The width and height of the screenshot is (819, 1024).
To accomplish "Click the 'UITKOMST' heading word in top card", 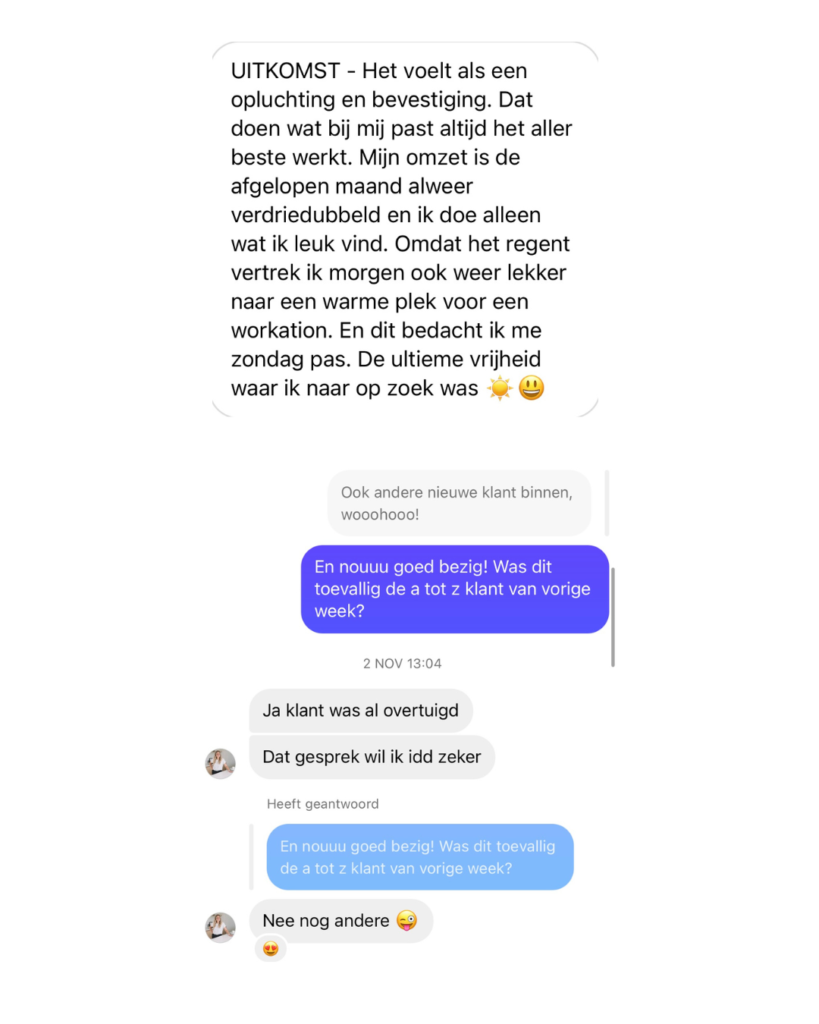I will pyautogui.click(x=285, y=71).
